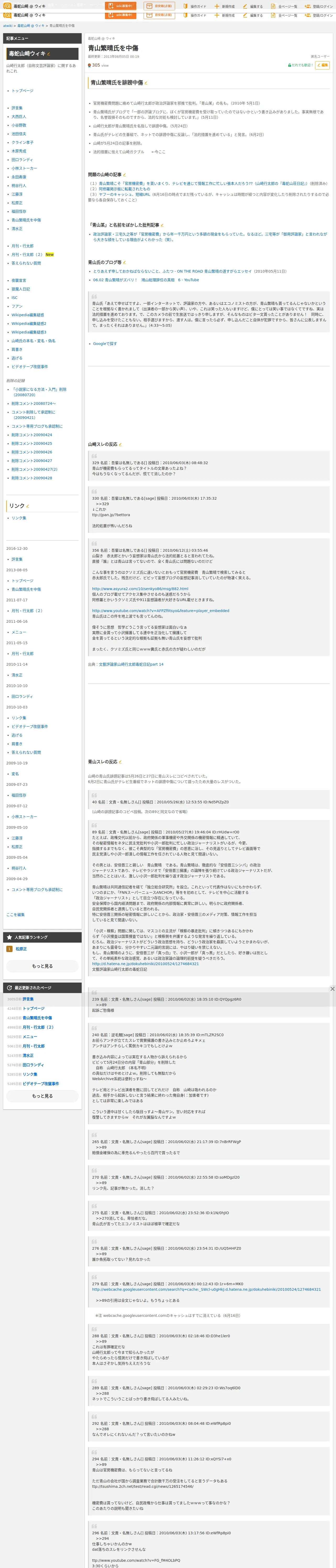Open 木原秀成 from the sidebar list
This screenshot has height=1568, width=336.
(x=19, y=151)
